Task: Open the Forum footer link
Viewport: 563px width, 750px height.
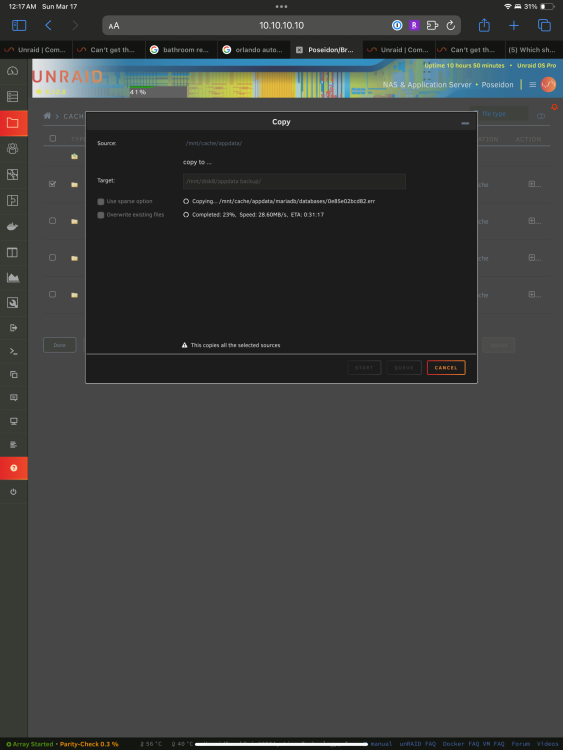Action: point(520,744)
